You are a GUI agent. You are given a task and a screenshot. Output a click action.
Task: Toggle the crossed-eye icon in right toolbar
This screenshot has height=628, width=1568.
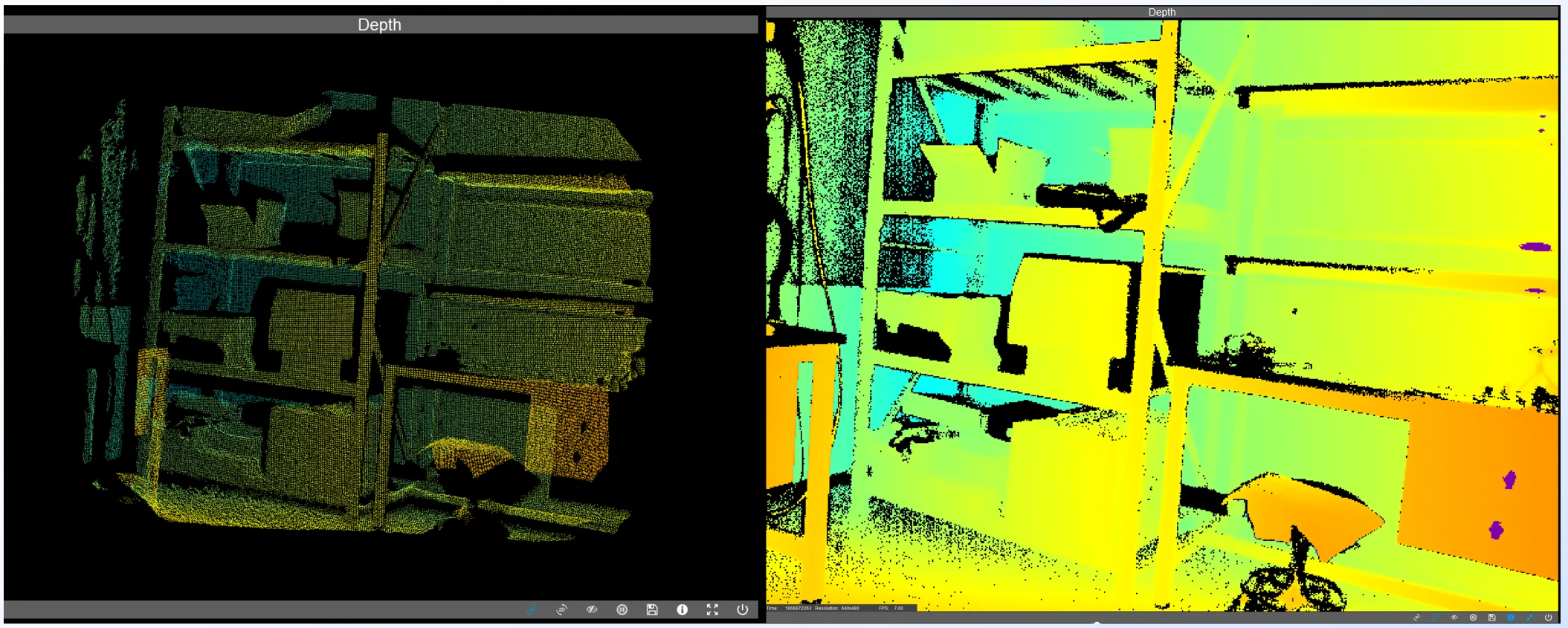(1454, 617)
